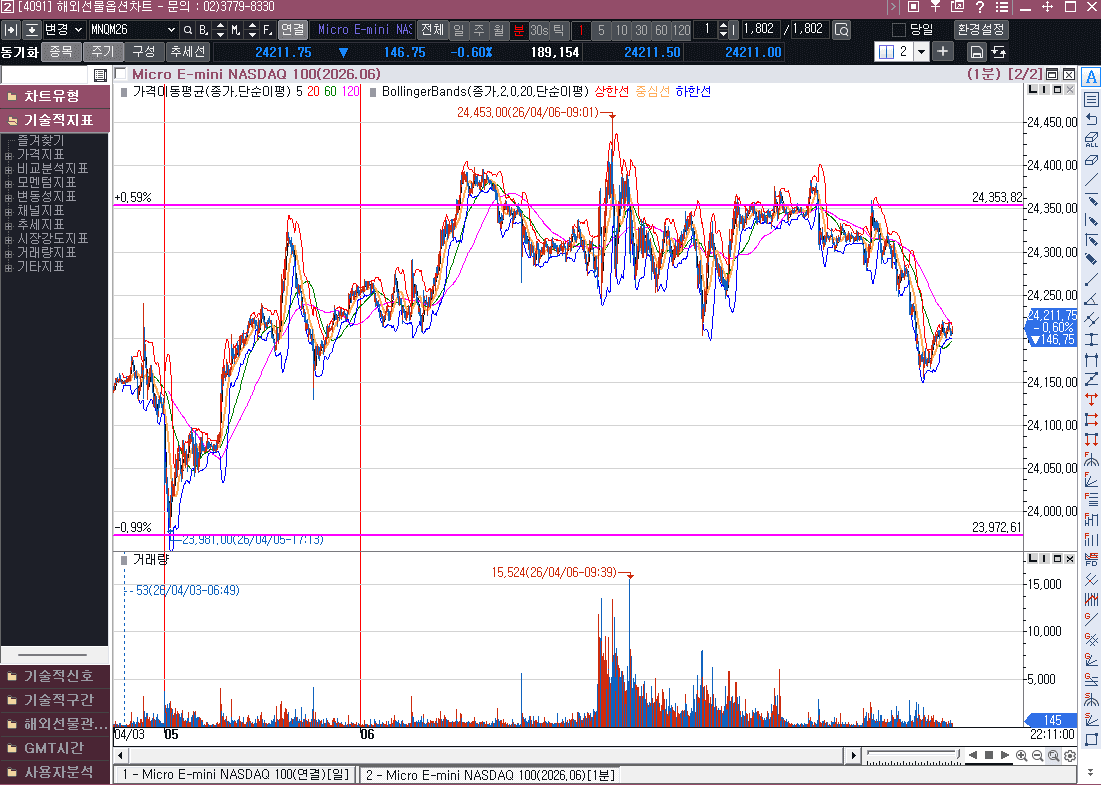Viewport: 1101px width, 785px height.
Task: Toggle checkbox beside Micro E-mini NASDAQ title
Action: click(x=121, y=74)
